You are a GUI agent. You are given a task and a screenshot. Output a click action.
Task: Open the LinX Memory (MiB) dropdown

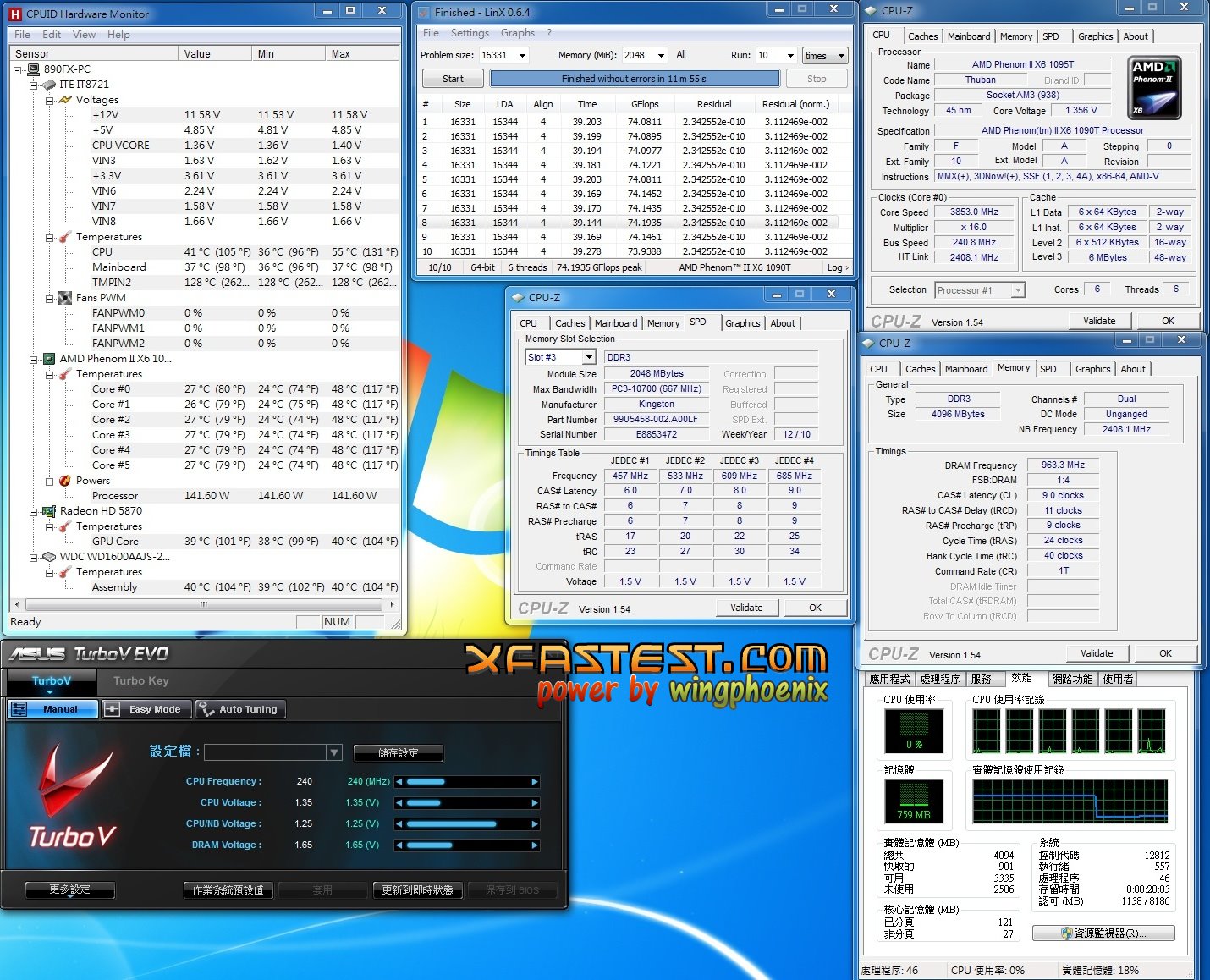click(661, 56)
